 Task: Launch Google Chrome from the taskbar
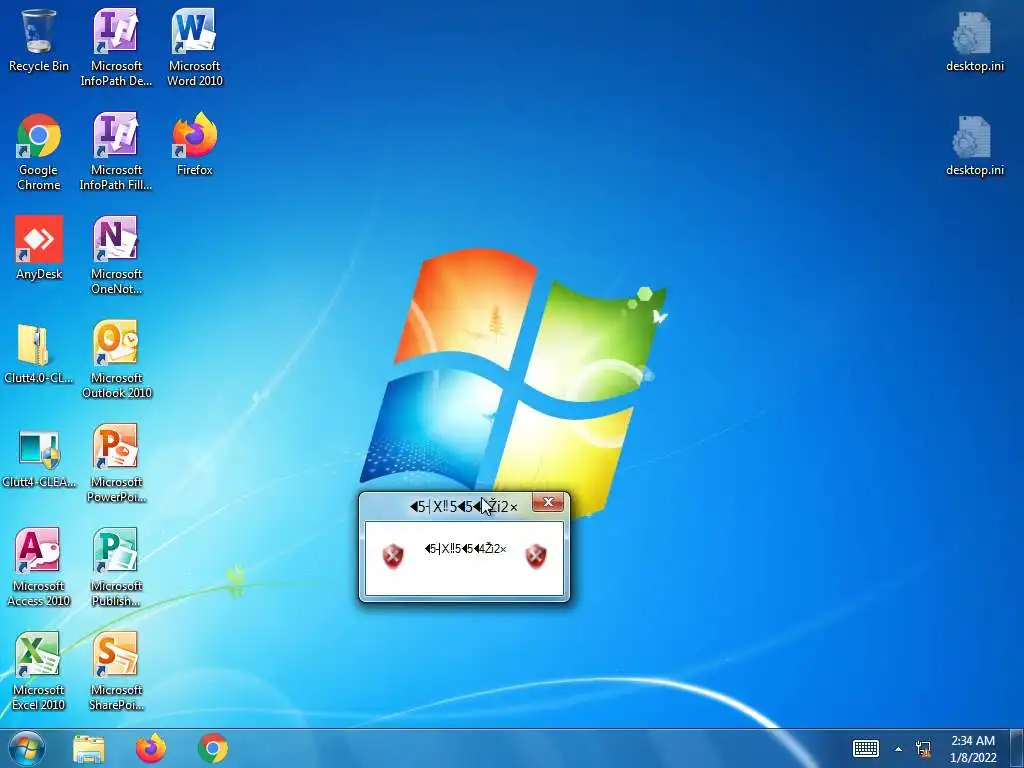point(213,748)
